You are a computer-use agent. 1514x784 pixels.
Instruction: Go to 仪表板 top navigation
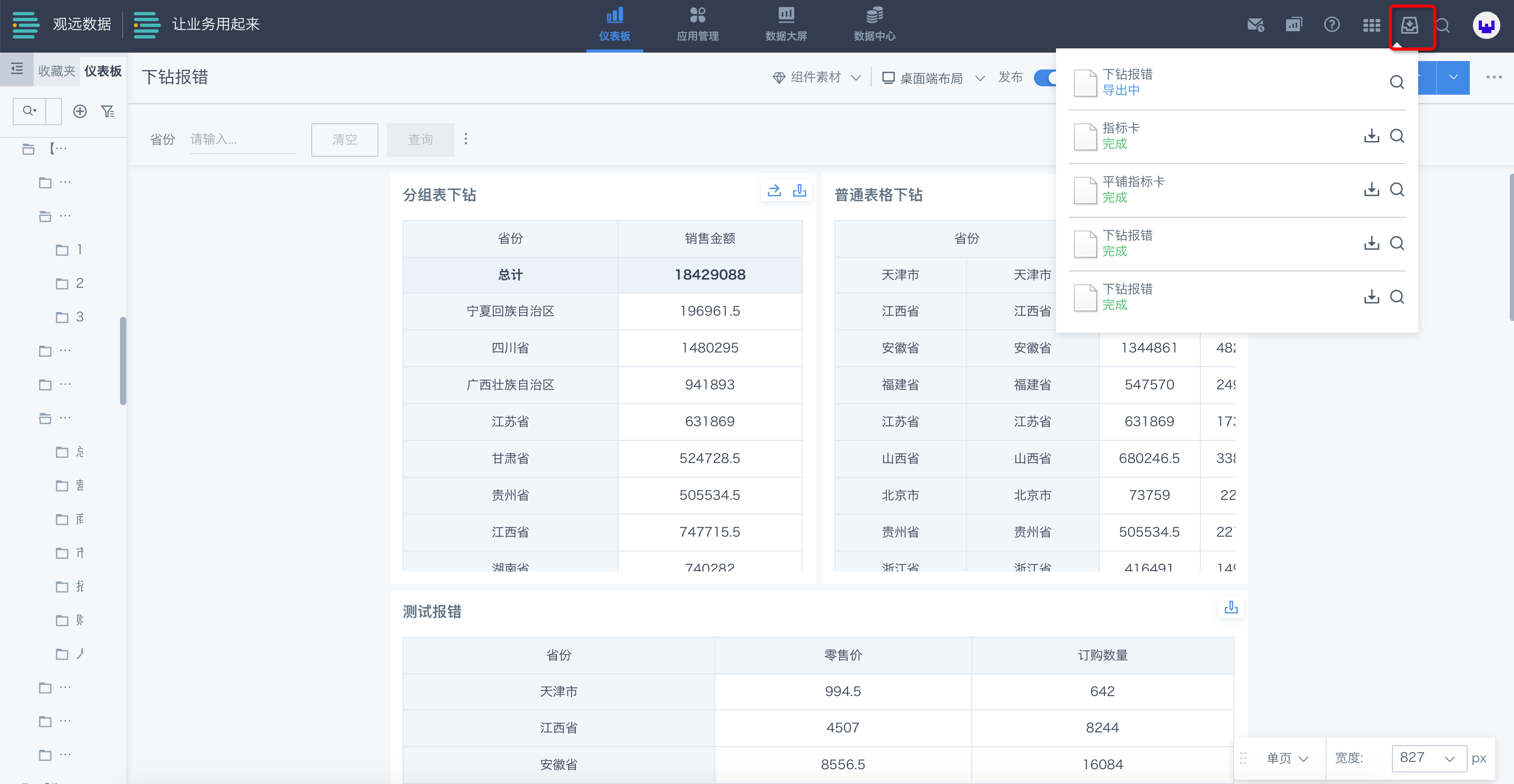click(614, 25)
